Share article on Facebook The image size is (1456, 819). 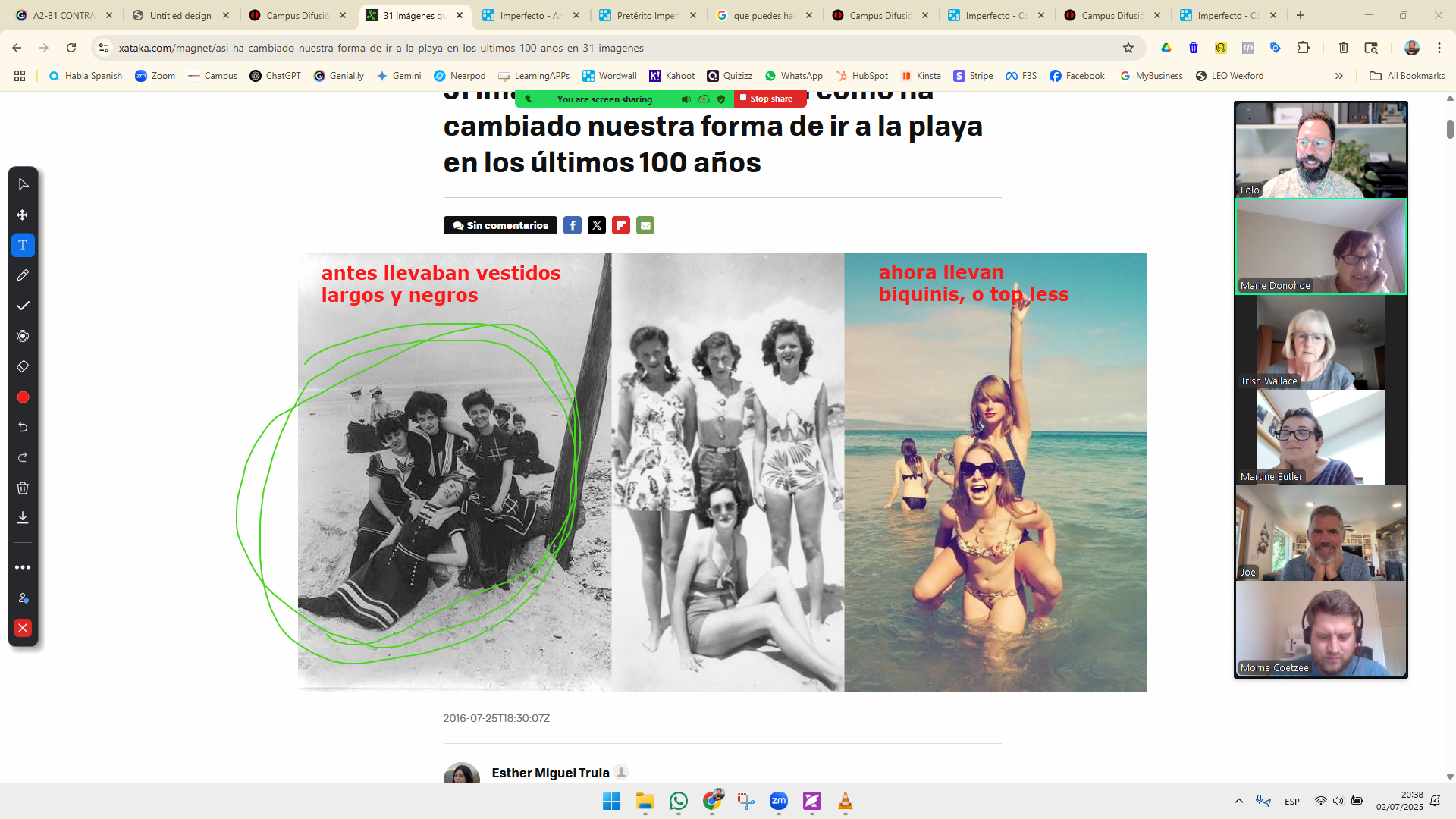[573, 225]
